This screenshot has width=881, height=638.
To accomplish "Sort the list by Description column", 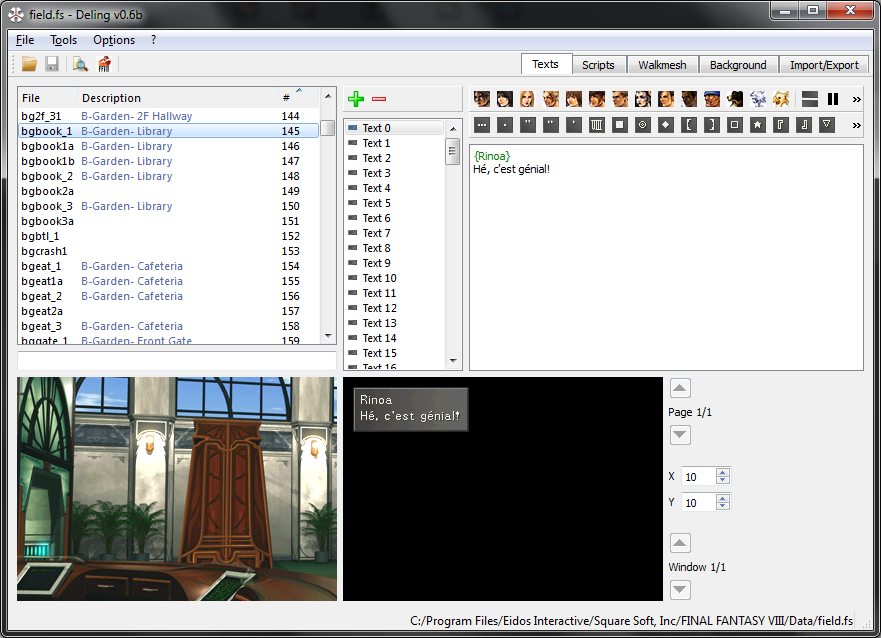I will tap(177, 98).
